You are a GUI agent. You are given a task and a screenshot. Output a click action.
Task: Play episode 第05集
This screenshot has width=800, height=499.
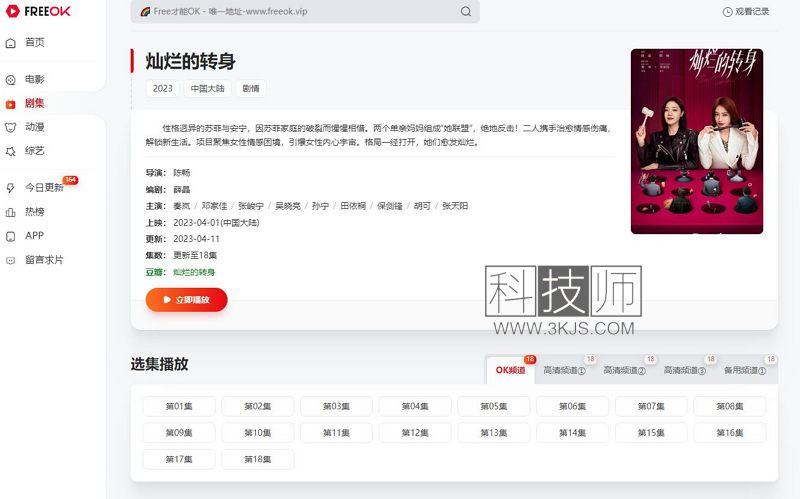coord(493,406)
